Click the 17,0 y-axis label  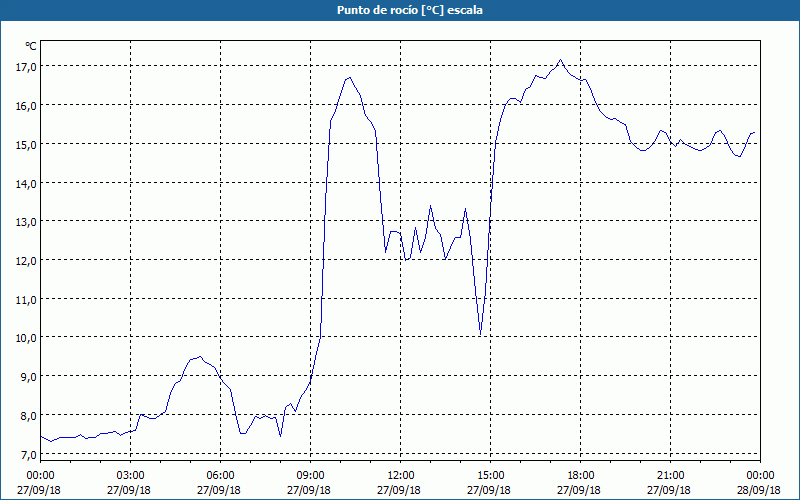pyautogui.click(x=26, y=67)
